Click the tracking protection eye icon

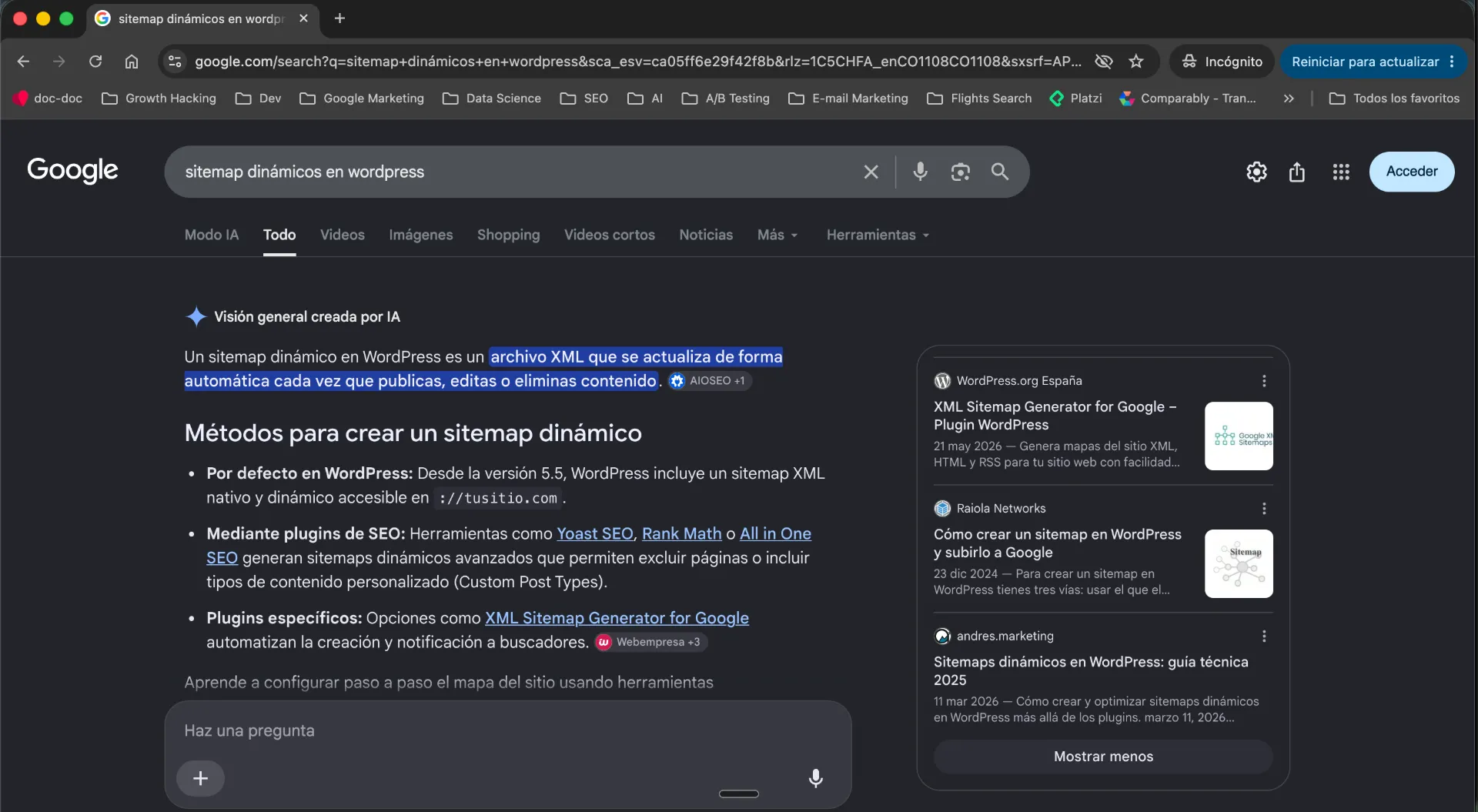(x=1104, y=62)
